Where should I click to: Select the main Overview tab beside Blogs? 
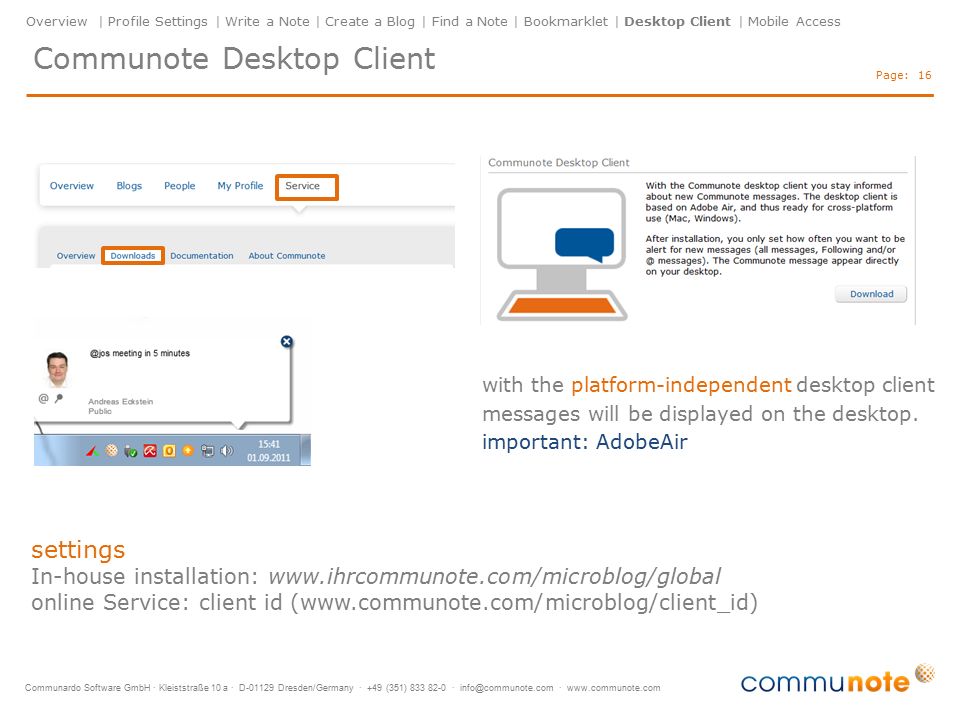point(72,186)
